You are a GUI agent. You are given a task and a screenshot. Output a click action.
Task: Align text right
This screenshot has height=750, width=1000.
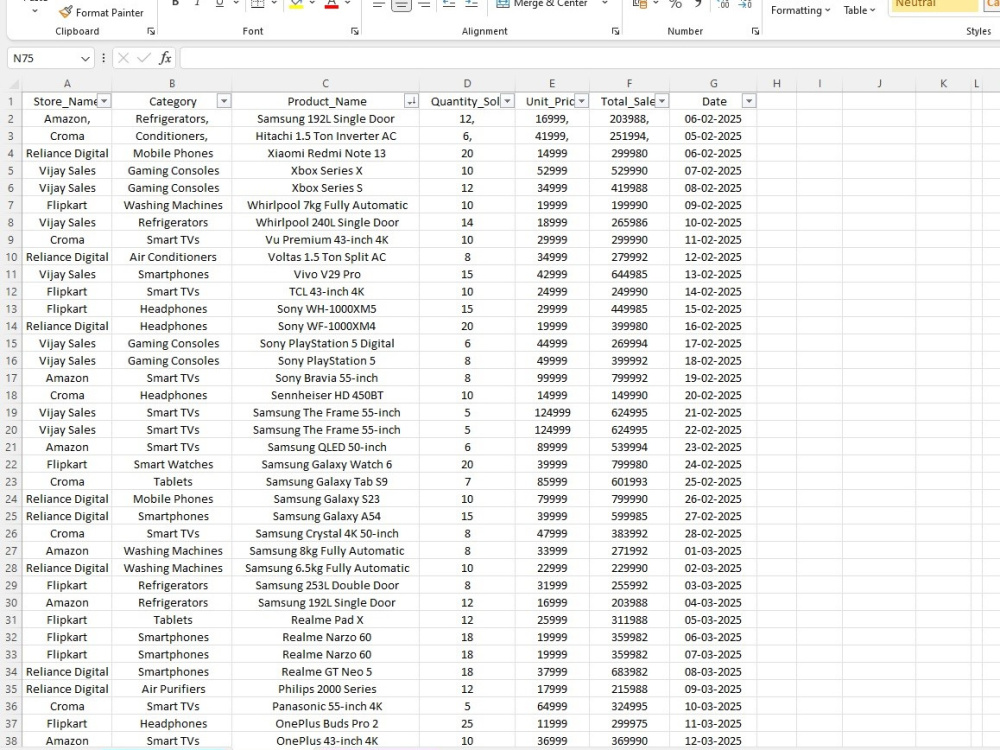[x=423, y=4]
